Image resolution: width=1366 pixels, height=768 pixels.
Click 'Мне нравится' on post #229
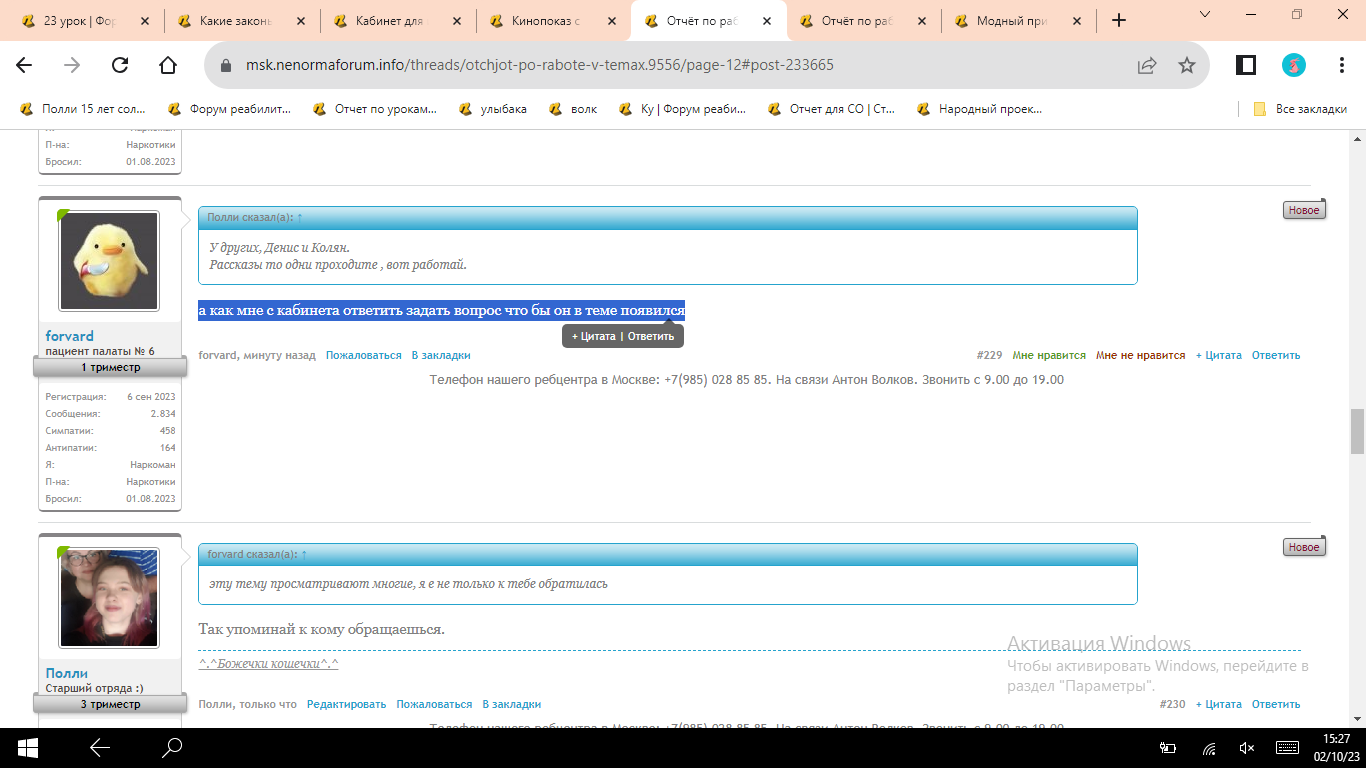[x=1049, y=355]
